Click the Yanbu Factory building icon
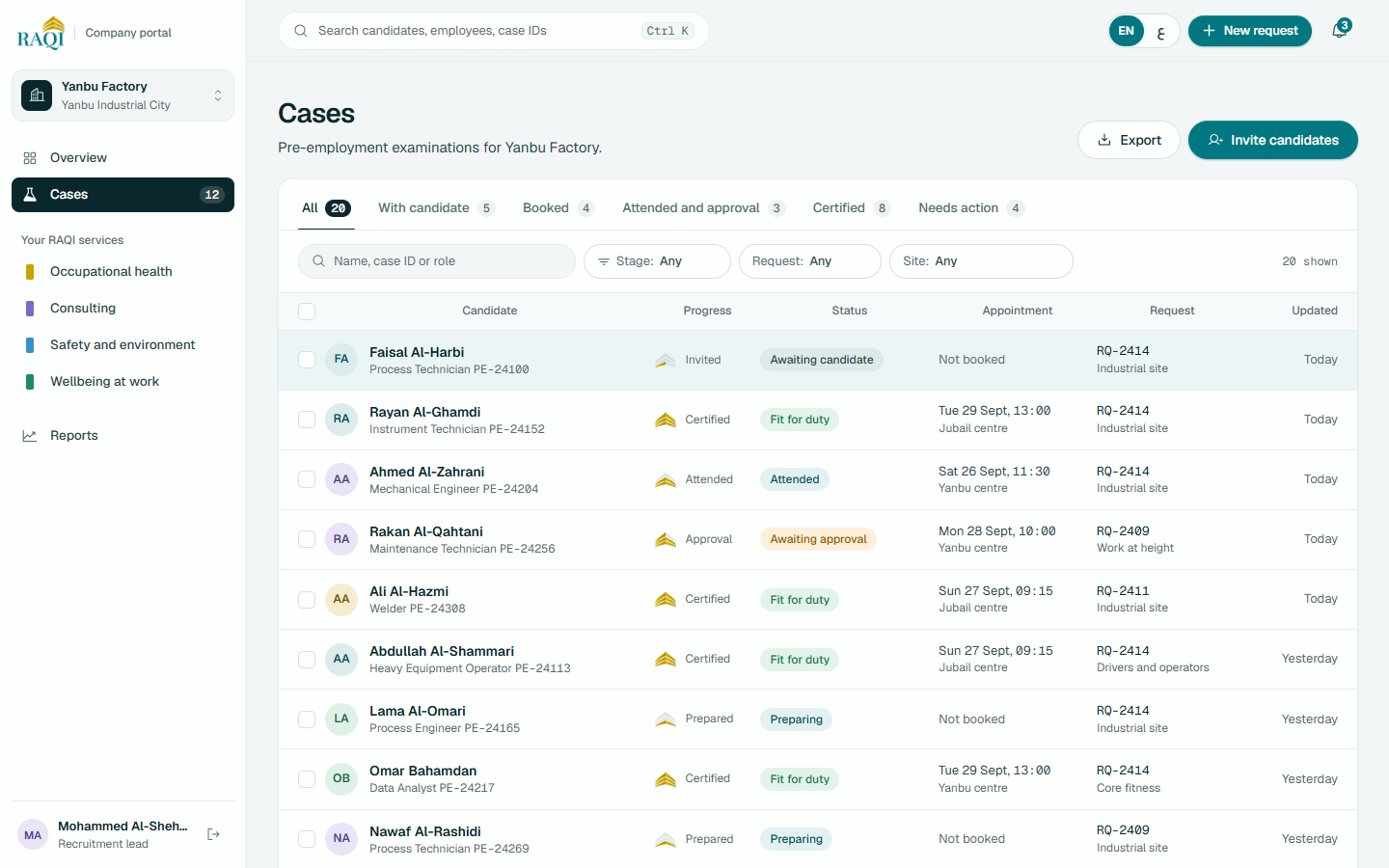Image resolution: width=1389 pixels, height=868 pixels. (x=37, y=95)
